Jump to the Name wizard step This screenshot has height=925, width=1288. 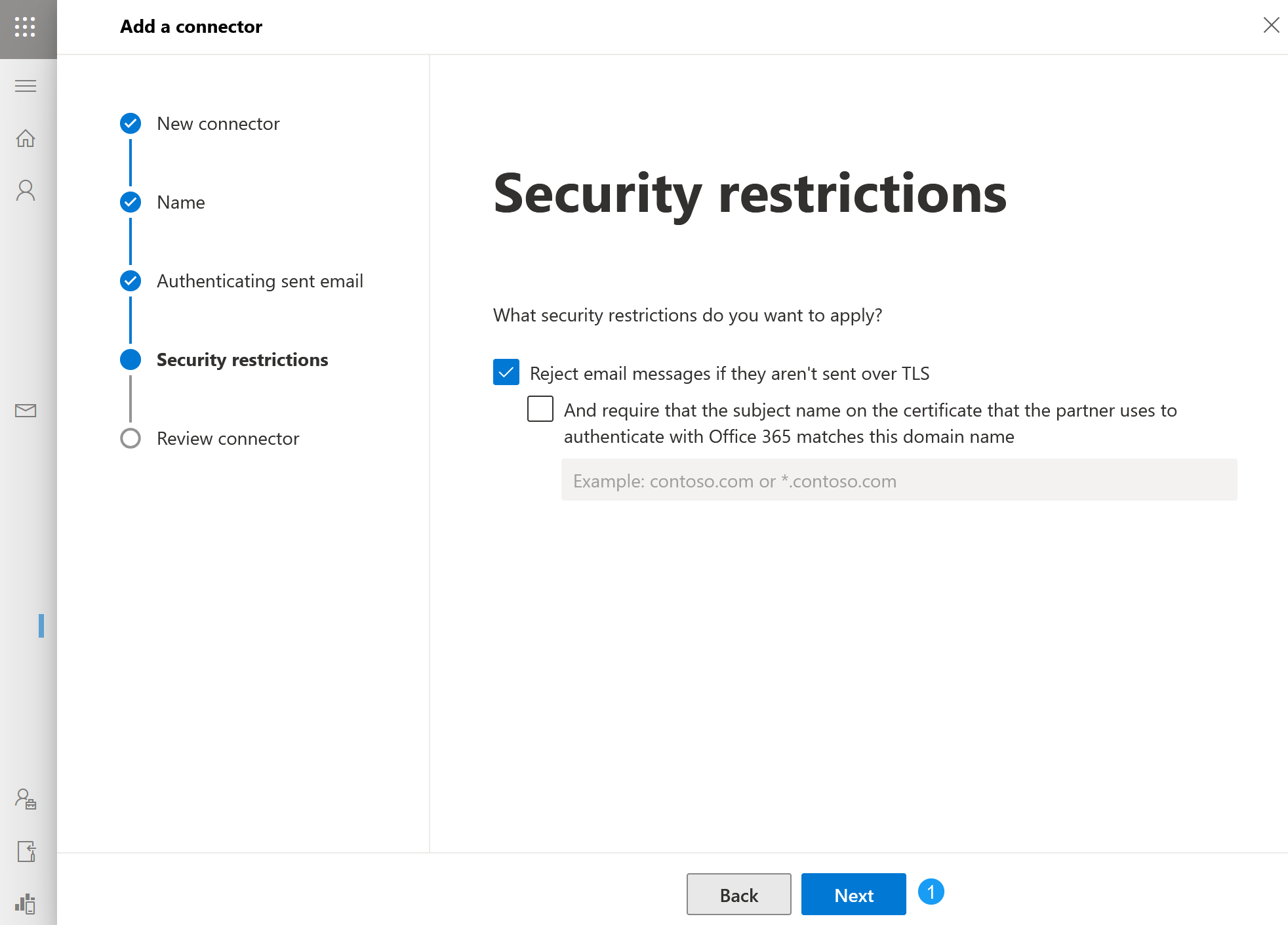point(181,203)
